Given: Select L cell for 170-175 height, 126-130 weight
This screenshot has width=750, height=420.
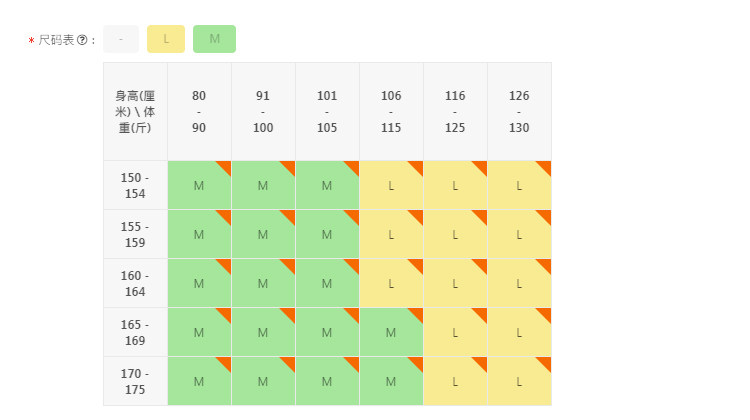Looking at the screenshot, I should pyautogui.click(x=519, y=381).
